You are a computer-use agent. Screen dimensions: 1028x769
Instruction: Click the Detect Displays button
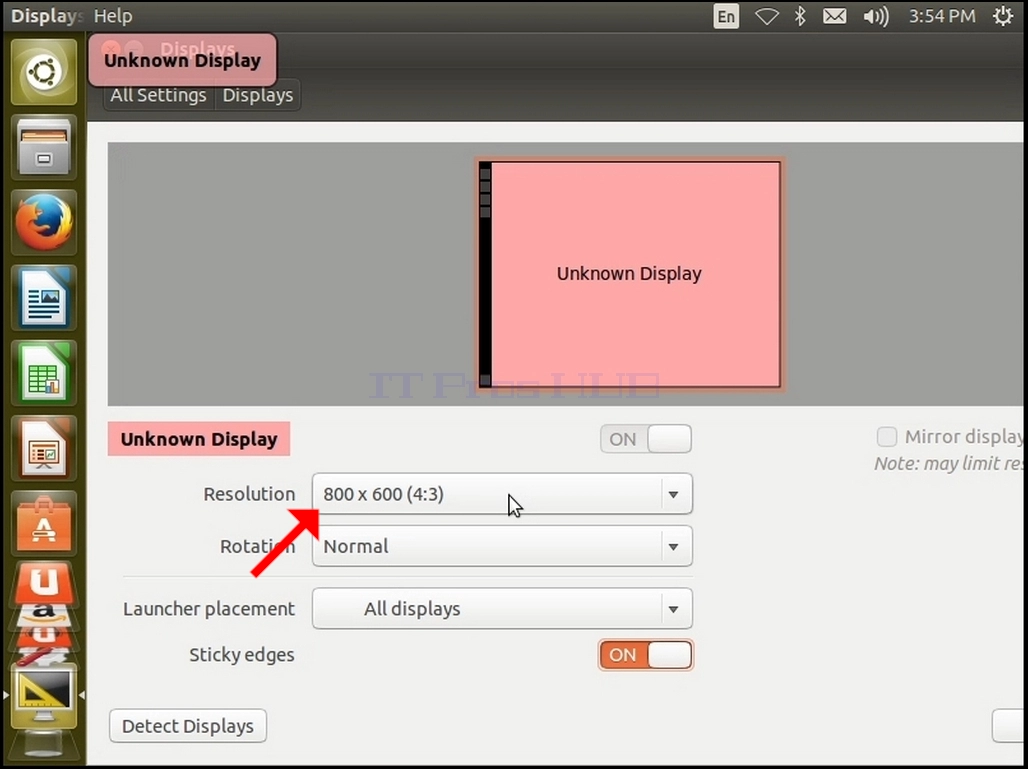[188, 726]
